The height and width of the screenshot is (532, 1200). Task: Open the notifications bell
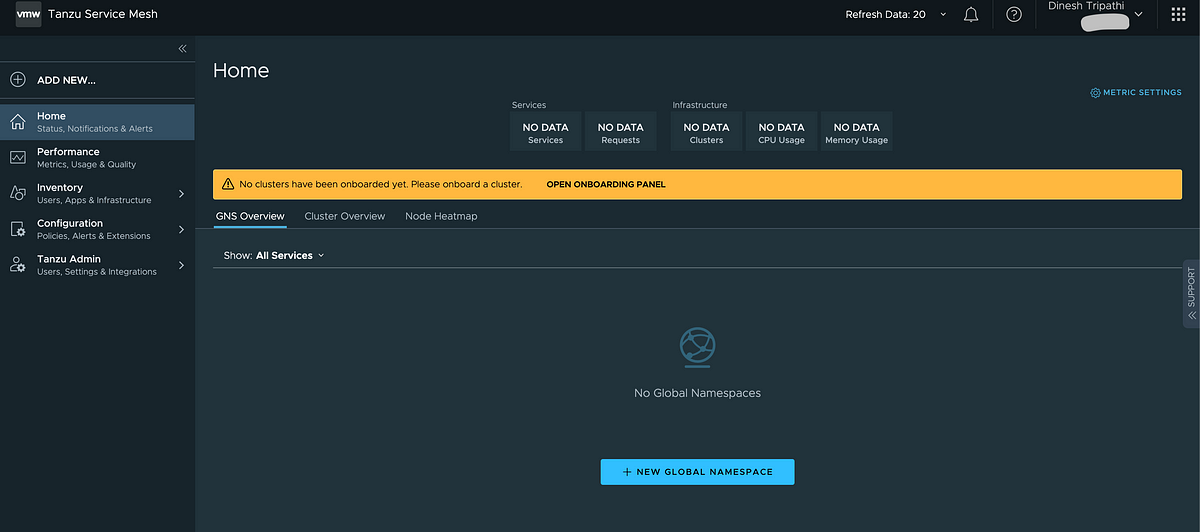[x=971, y=15]
